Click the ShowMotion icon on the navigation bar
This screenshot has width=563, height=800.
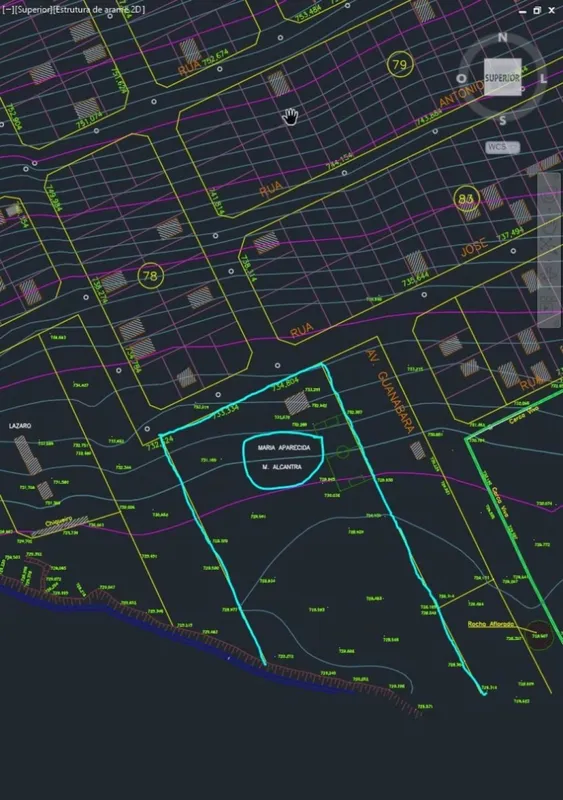[x=549, y=304]
